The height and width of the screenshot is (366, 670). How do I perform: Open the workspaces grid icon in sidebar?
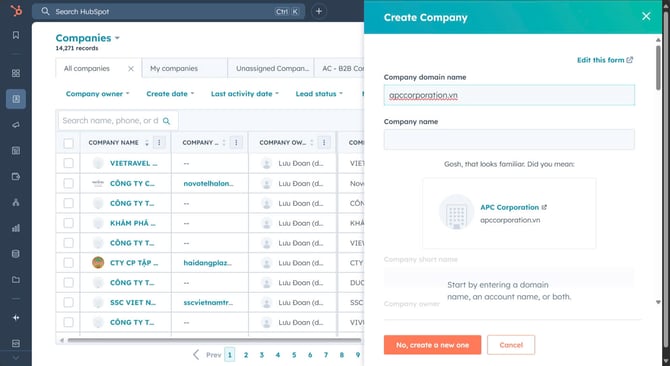click(16, 73)
